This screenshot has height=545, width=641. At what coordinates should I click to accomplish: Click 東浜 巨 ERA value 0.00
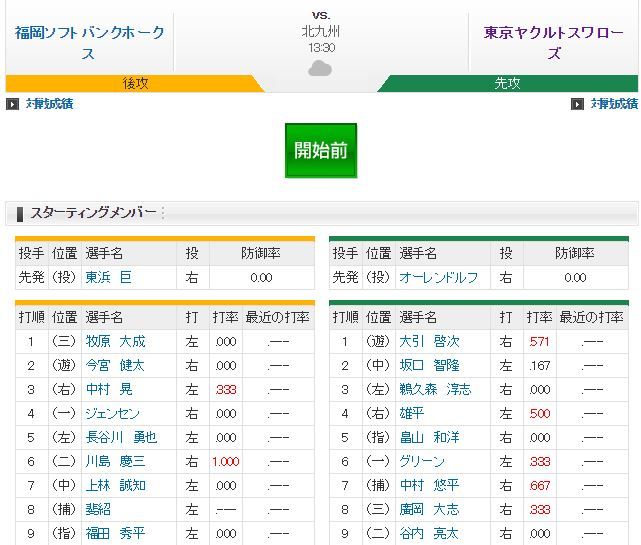point(261,278)
